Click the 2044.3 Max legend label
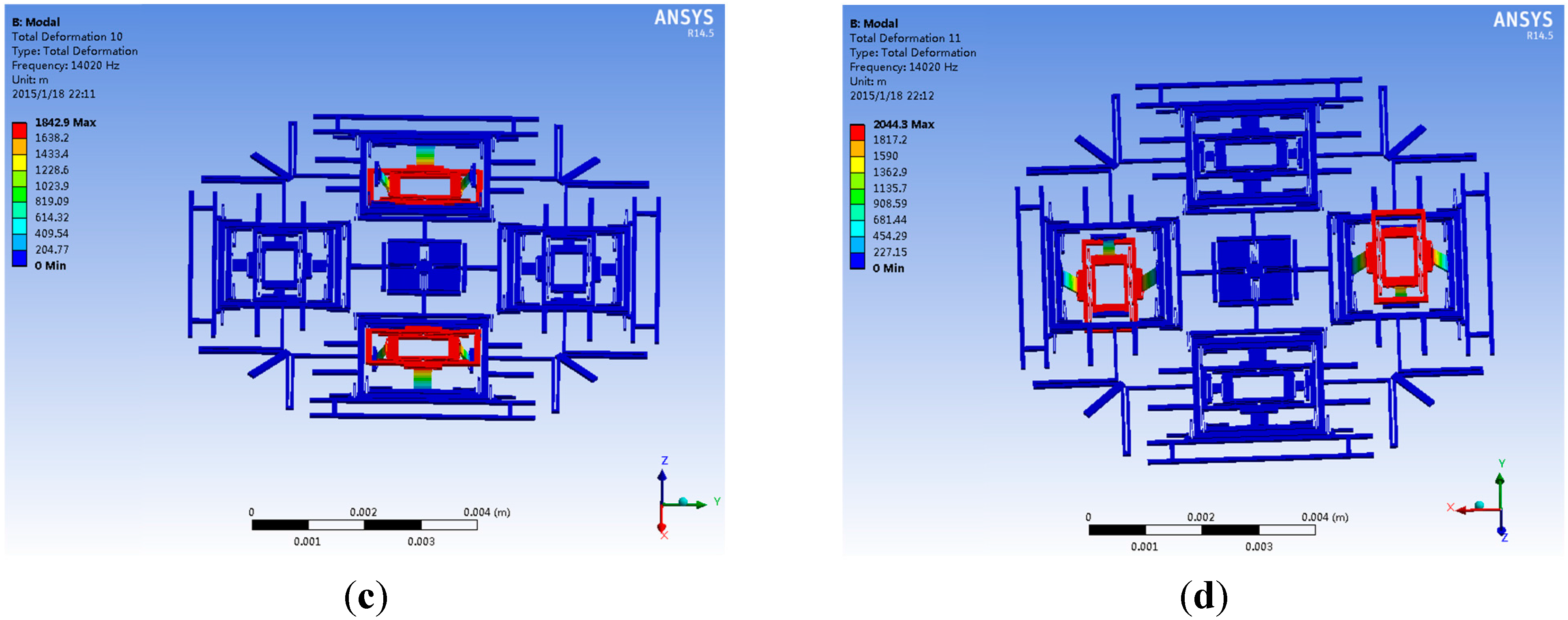The height and width of the screenshot is (620, 1568). 903,124
